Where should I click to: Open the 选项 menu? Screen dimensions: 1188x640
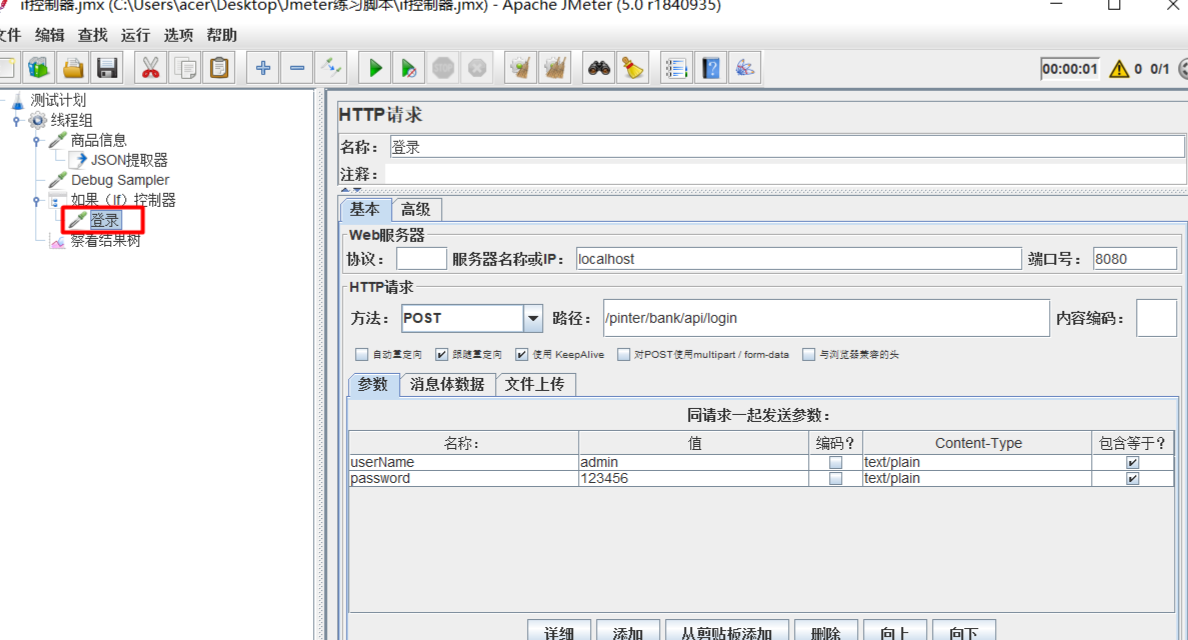[178, 35]
